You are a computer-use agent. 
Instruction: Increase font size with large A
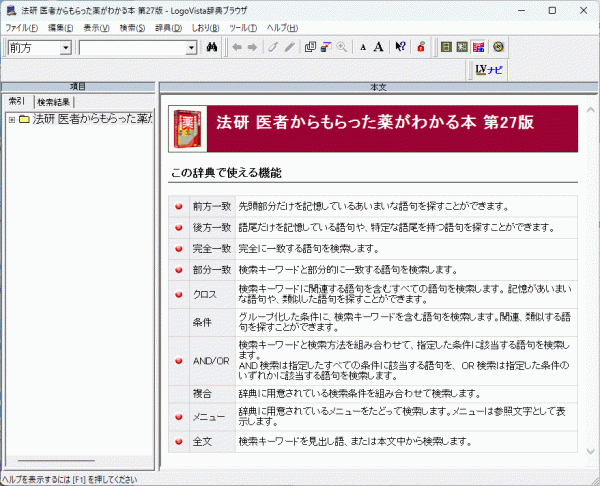tap(378, 47)
